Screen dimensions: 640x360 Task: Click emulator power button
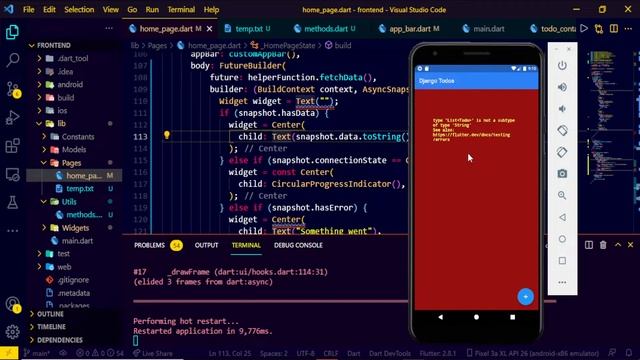(x=562, y=65)
